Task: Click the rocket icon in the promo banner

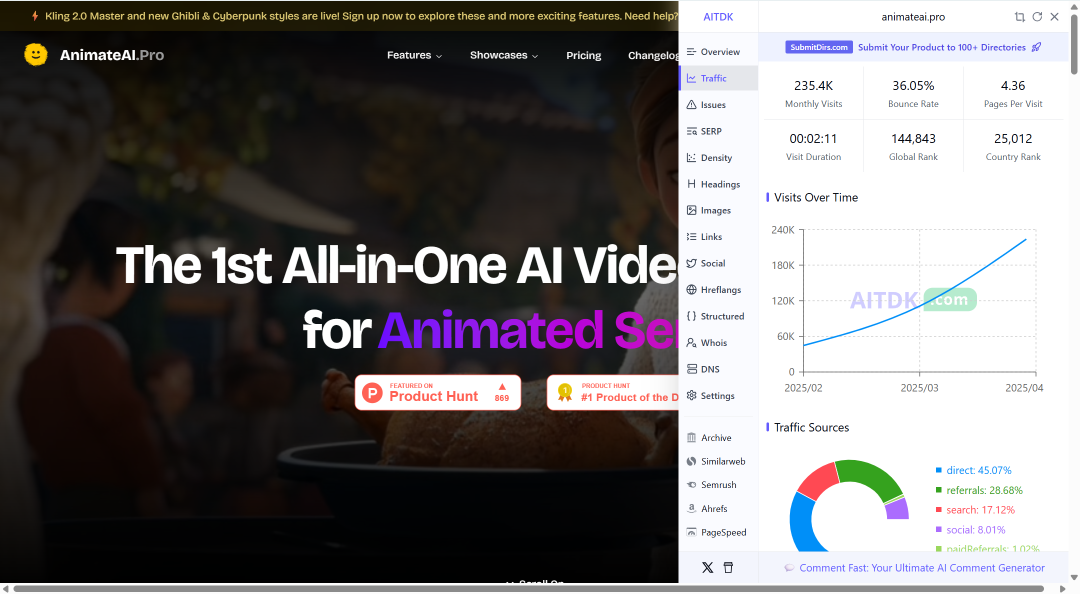Action: pos(1037,47)
